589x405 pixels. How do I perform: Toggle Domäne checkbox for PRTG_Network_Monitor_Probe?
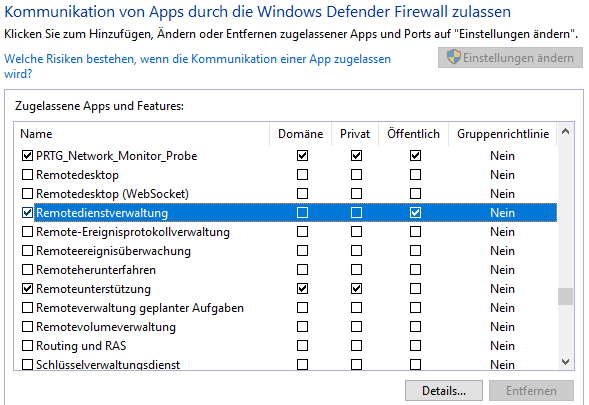coord(302,156)
